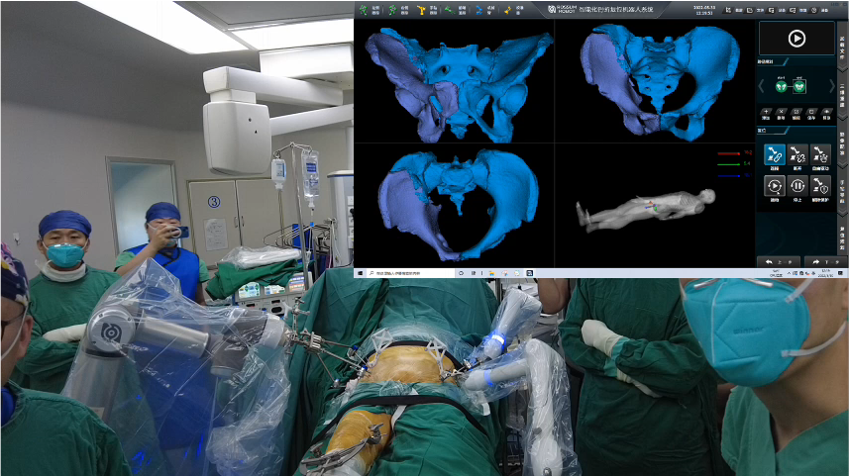Click the right chevron of the model carousel
Screen dimensions: 849x476
832,86
